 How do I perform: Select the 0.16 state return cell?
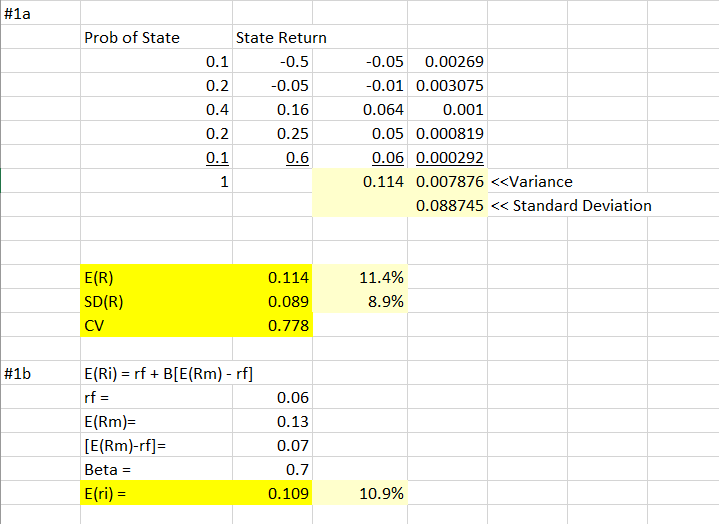click(294, 110)
